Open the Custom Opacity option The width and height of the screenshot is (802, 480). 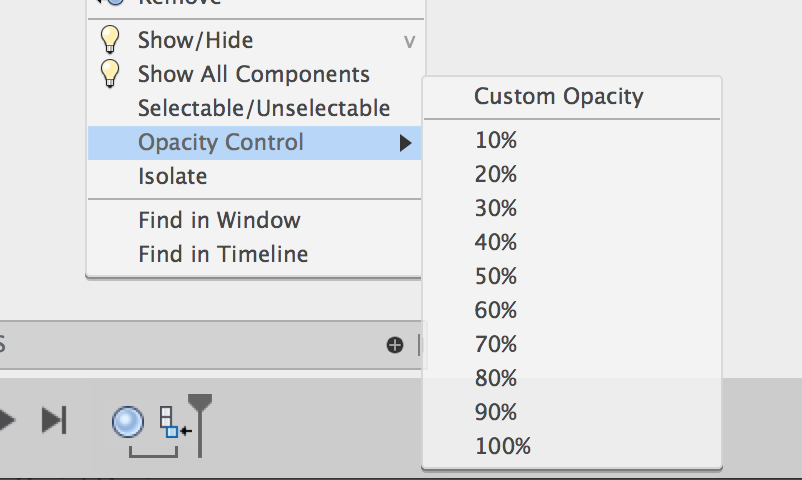558,97
